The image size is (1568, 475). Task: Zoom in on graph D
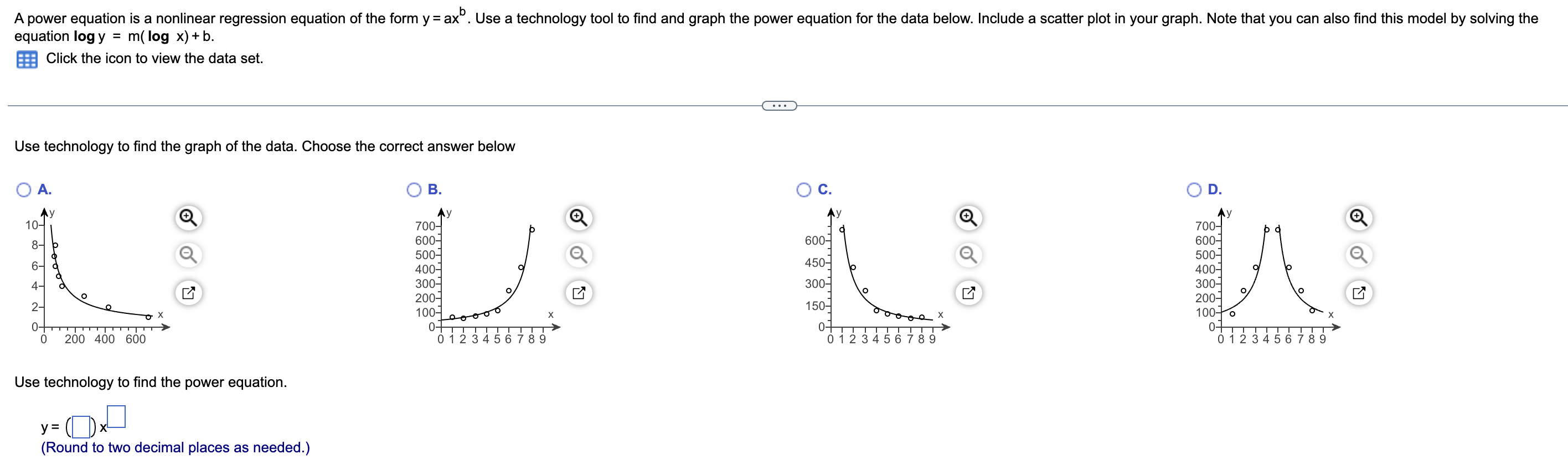click(x=1360, y=217)
